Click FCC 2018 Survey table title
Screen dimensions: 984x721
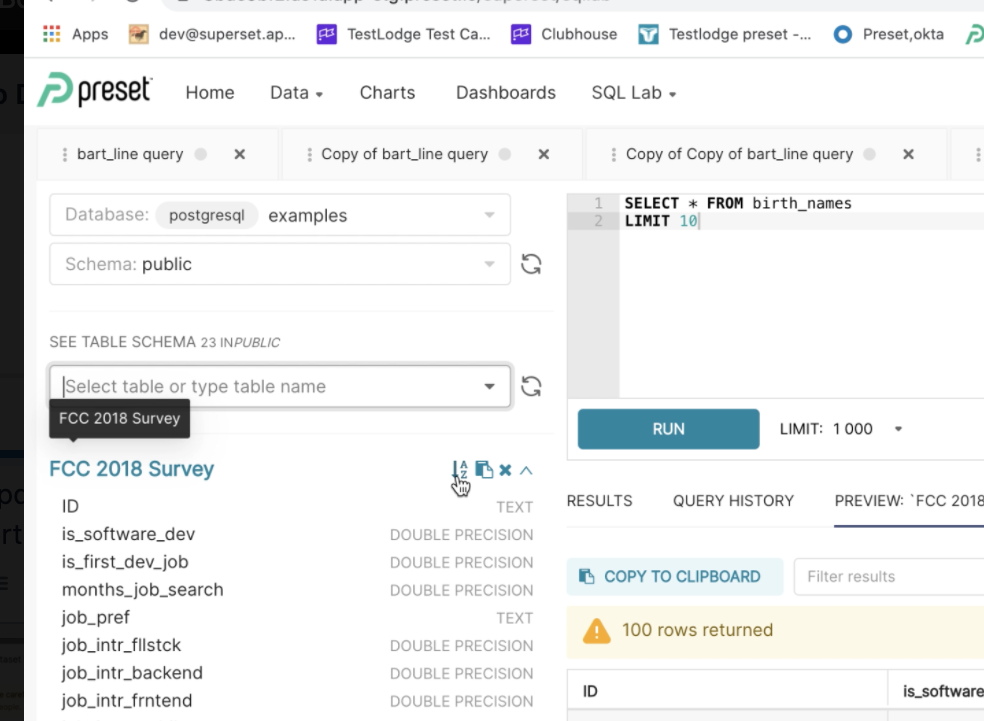tap(132, 469)
